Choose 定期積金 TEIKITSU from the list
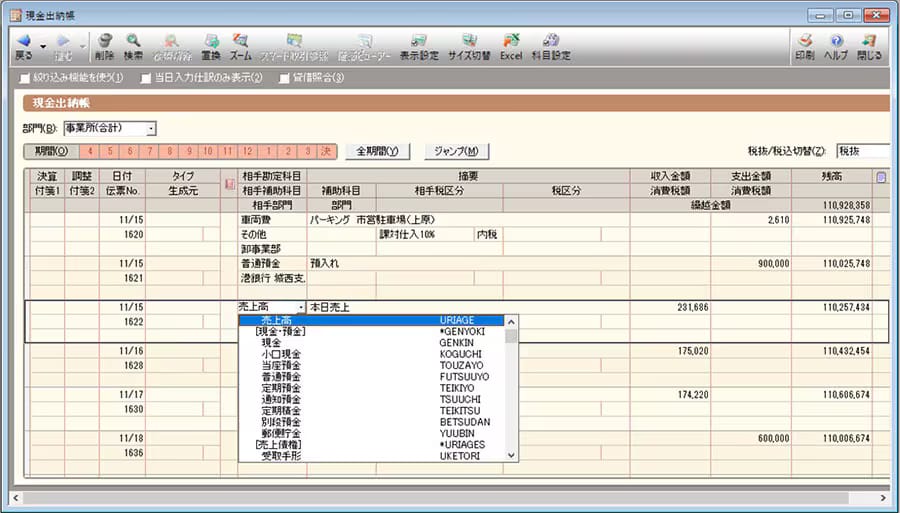Image resolution: width=900 pixels, height=513 pixels. click(x=371, y=411)
